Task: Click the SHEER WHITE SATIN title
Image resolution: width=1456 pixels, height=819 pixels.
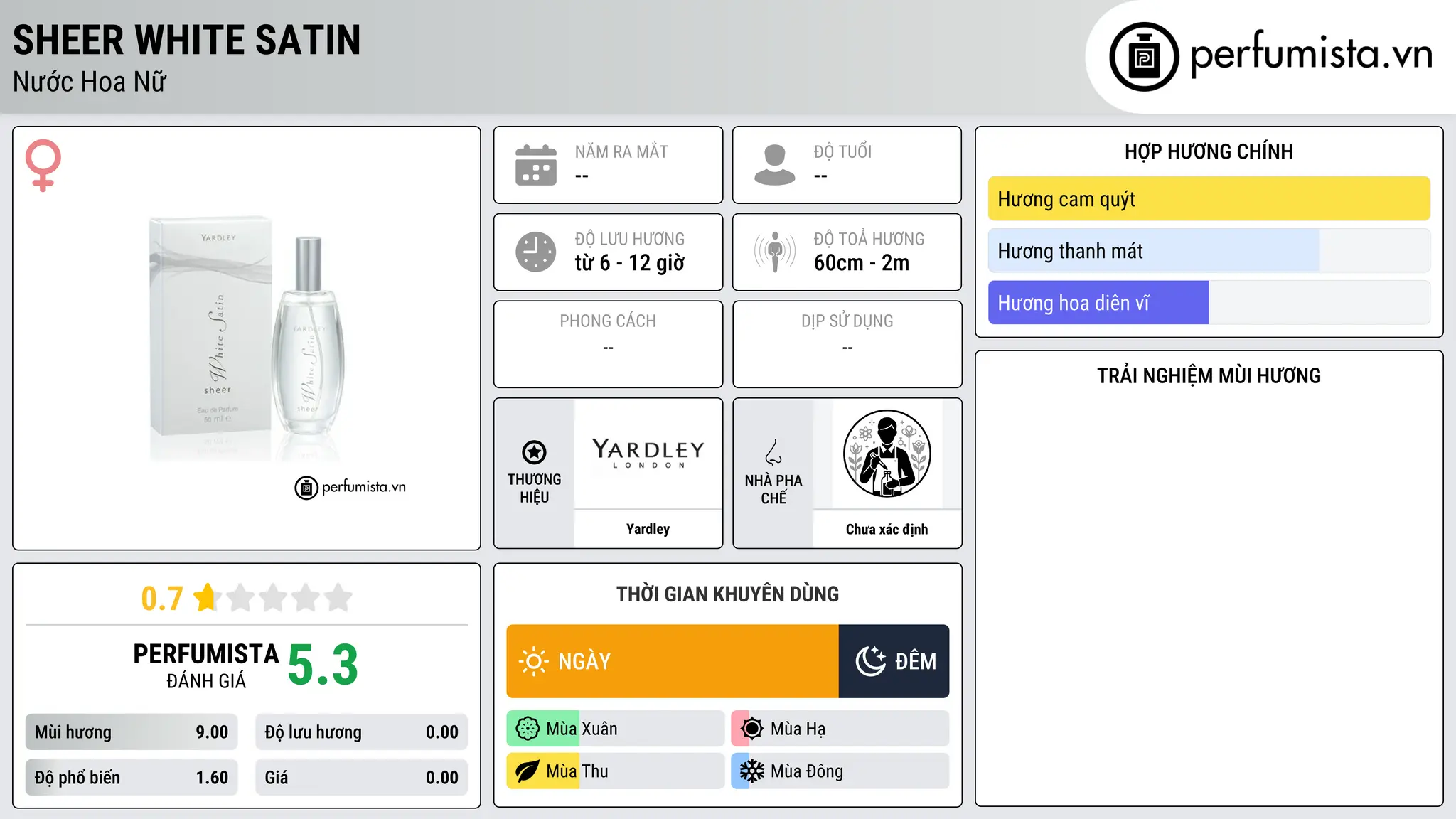Action: 187,40
